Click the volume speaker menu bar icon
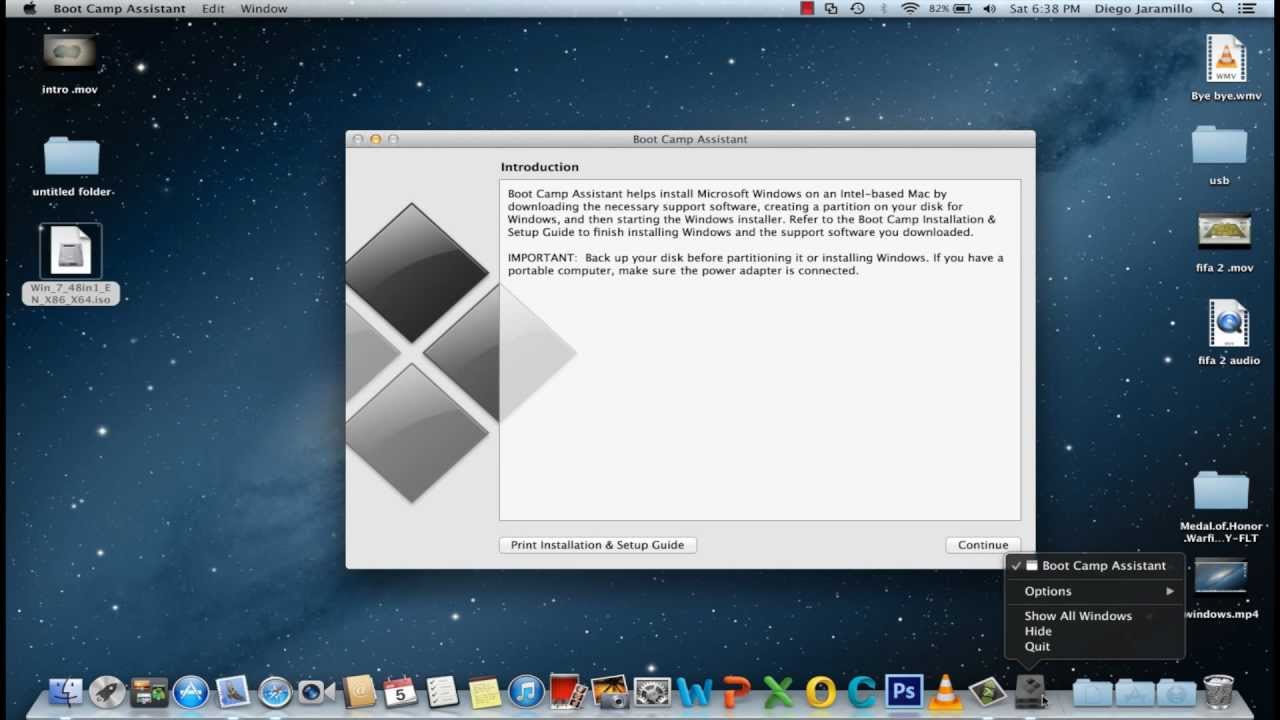The width and height of the screenshot is (1280, 720). pyautogui.click(x=990, y=8)
